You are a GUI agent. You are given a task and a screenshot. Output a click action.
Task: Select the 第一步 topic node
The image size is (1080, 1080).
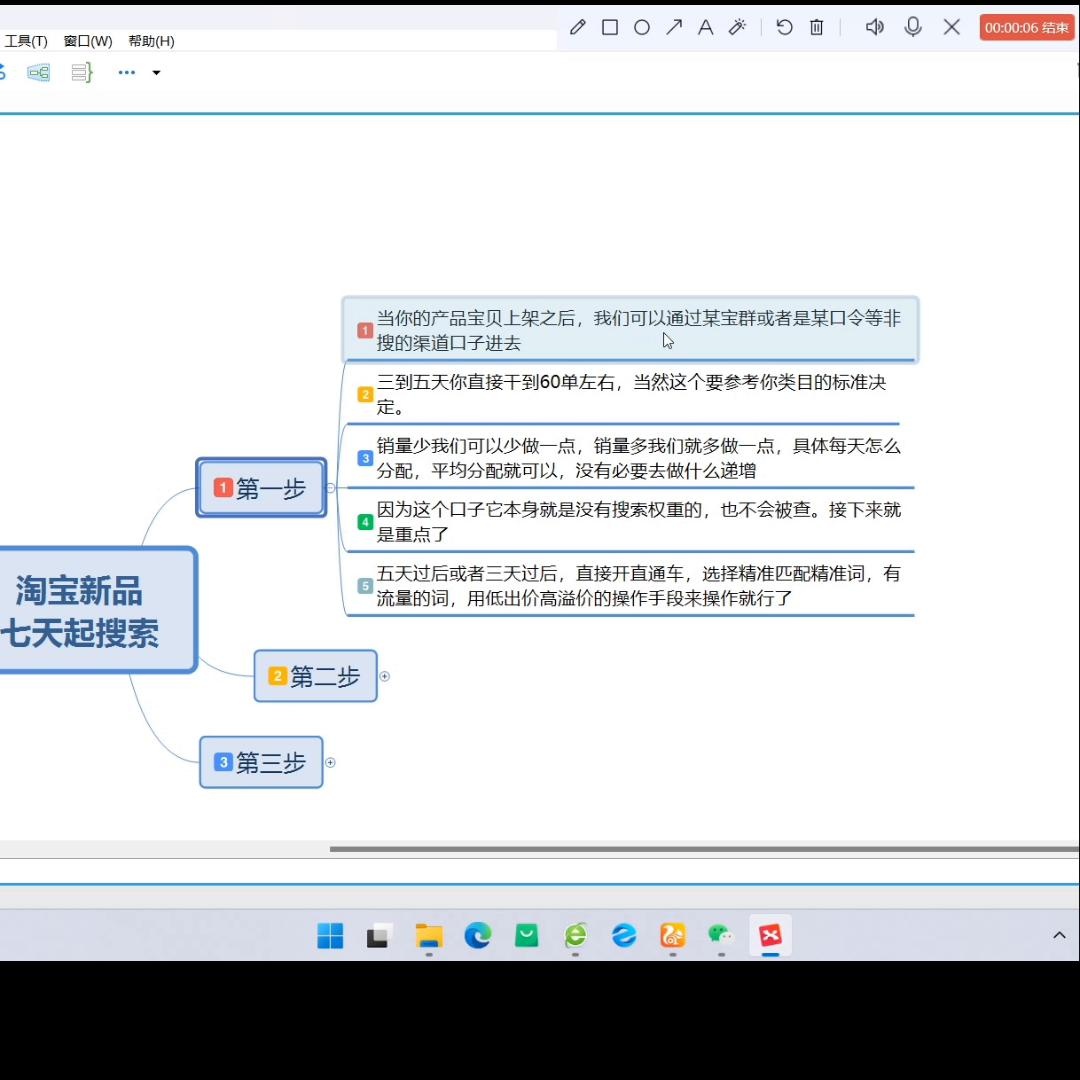tap(261, 488)
